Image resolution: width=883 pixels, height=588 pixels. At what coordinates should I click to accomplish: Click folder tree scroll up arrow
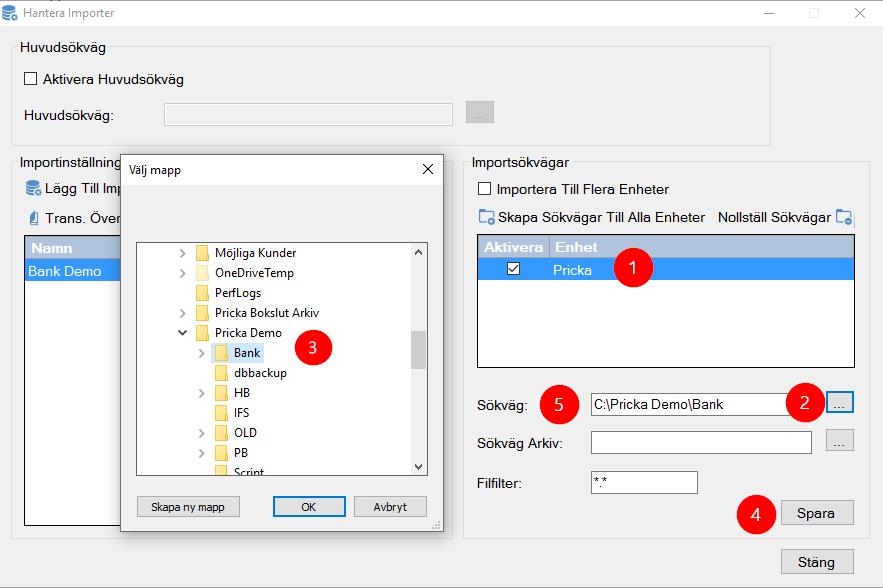point(418,252)
